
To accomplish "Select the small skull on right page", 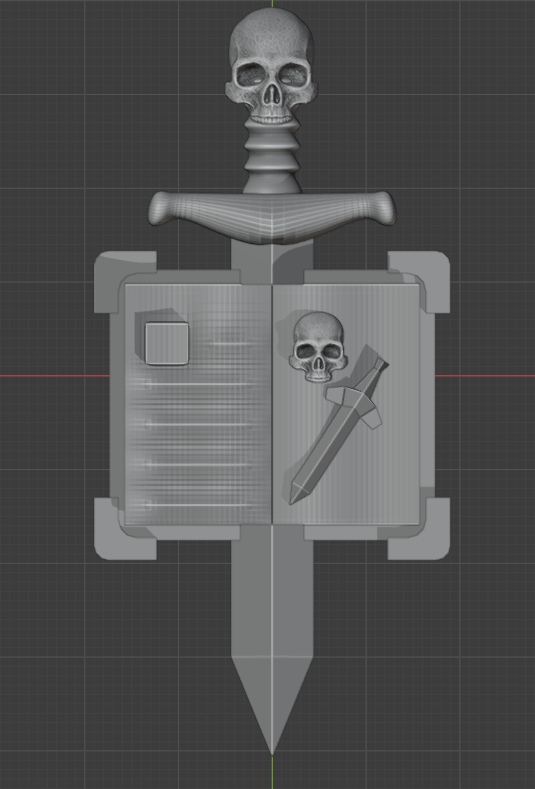I will (x=318, y=347).
